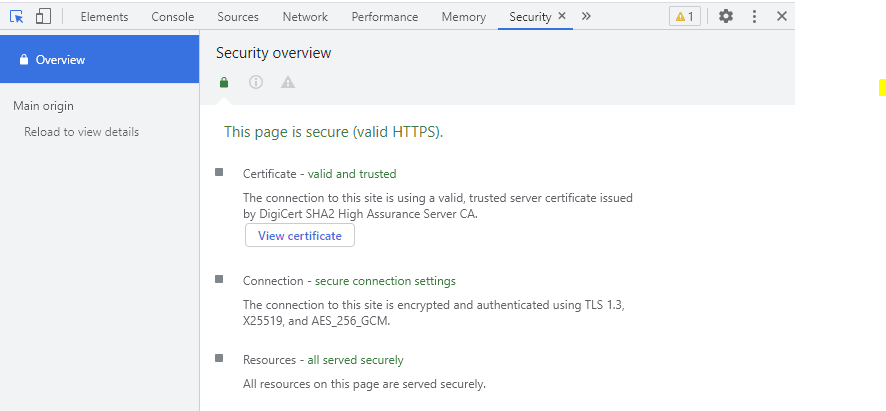Click Reload to view details entry
This screenshot has height=411, width=886.
81,132
